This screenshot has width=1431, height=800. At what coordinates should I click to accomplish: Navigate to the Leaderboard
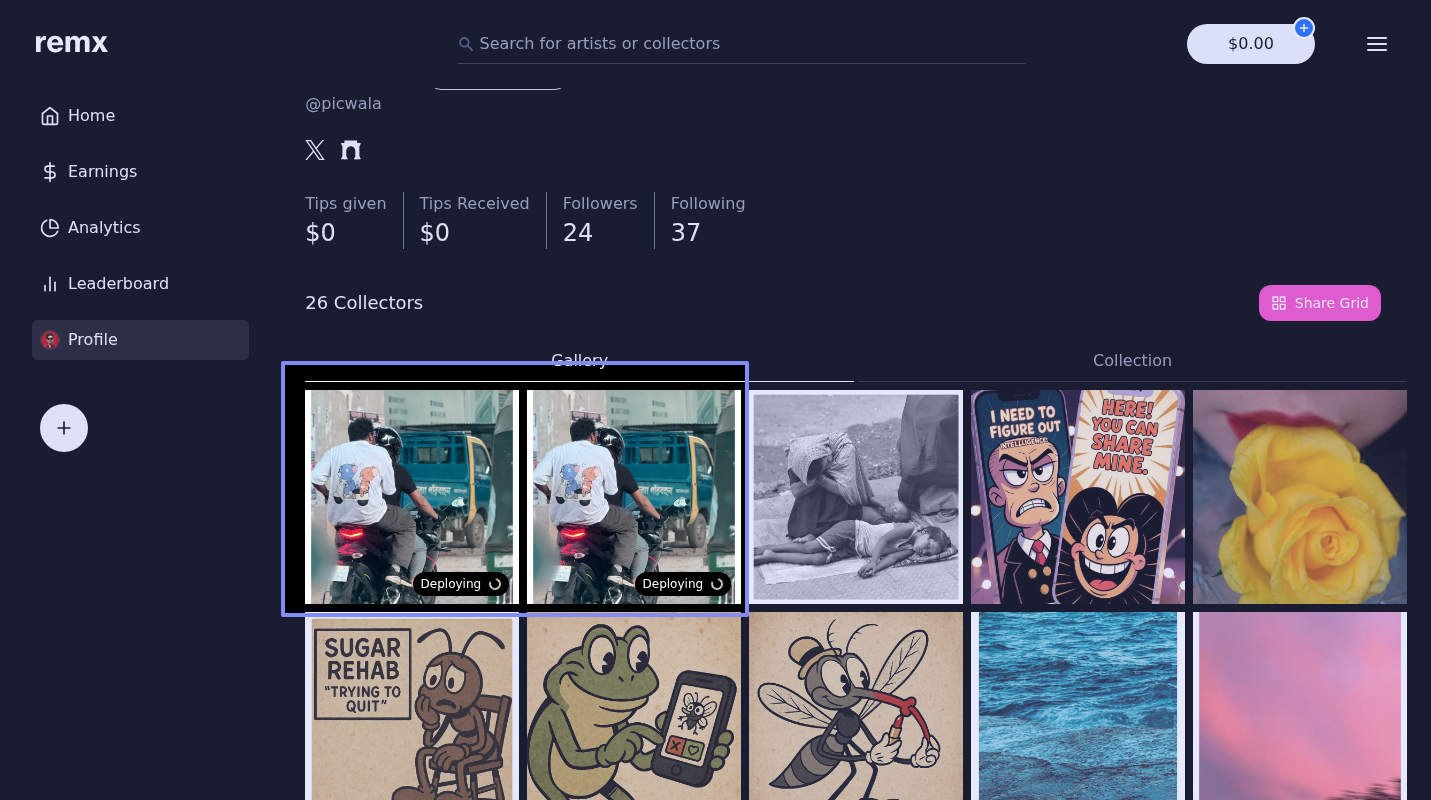click(118, 284)
